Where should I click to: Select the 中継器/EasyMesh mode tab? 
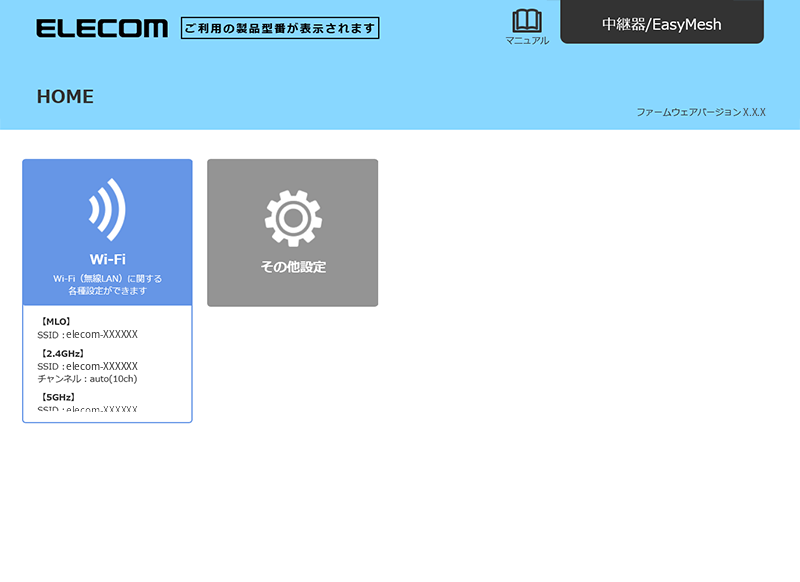662,22
